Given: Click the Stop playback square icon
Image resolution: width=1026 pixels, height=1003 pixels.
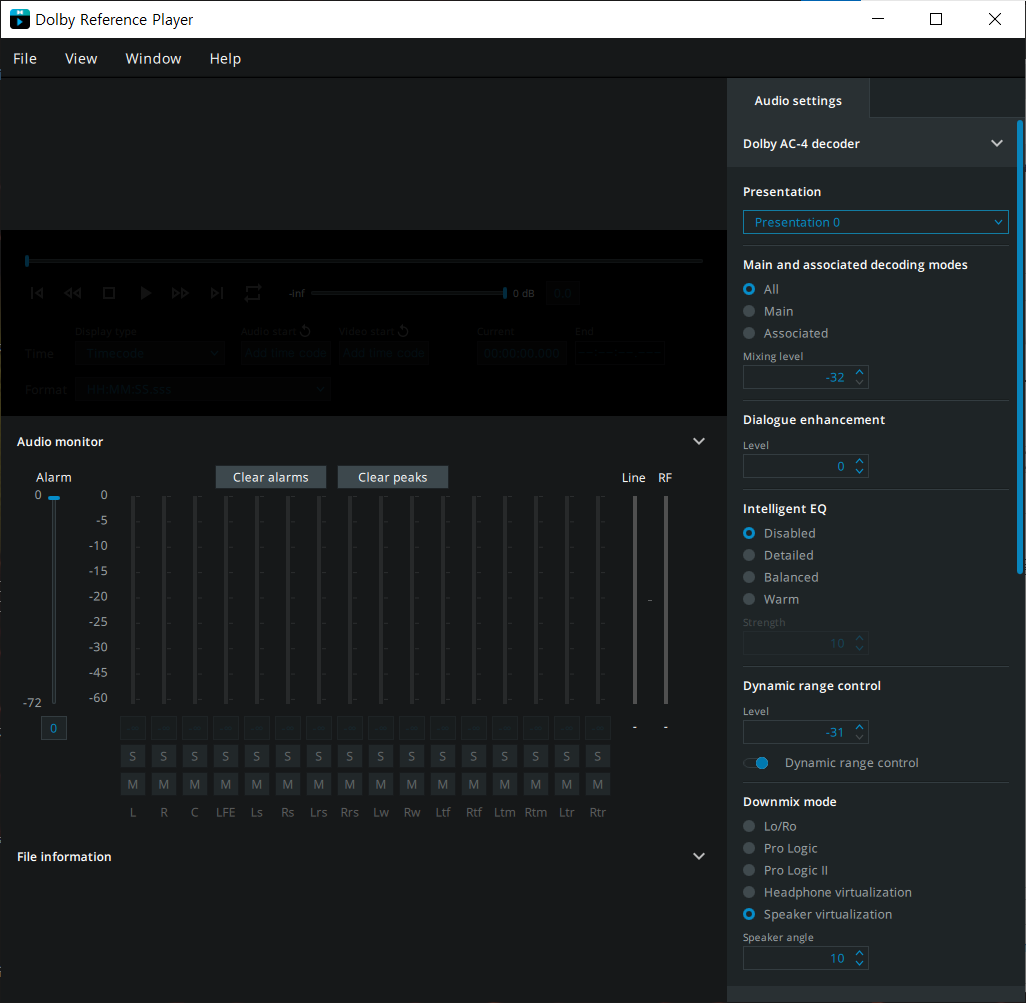Looking at the screenshot, I should coord(109,293).
